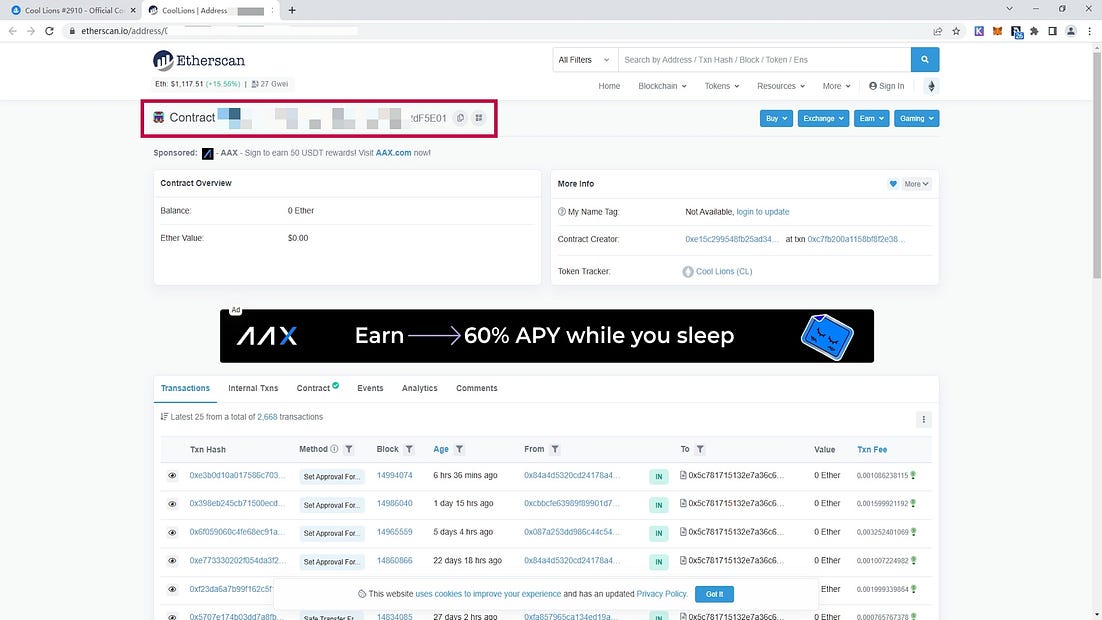Preview transaction 0xe773330202f054da3f2 with eye icon
Viewport: 1102px width, 620px height.
click(172, 561)
